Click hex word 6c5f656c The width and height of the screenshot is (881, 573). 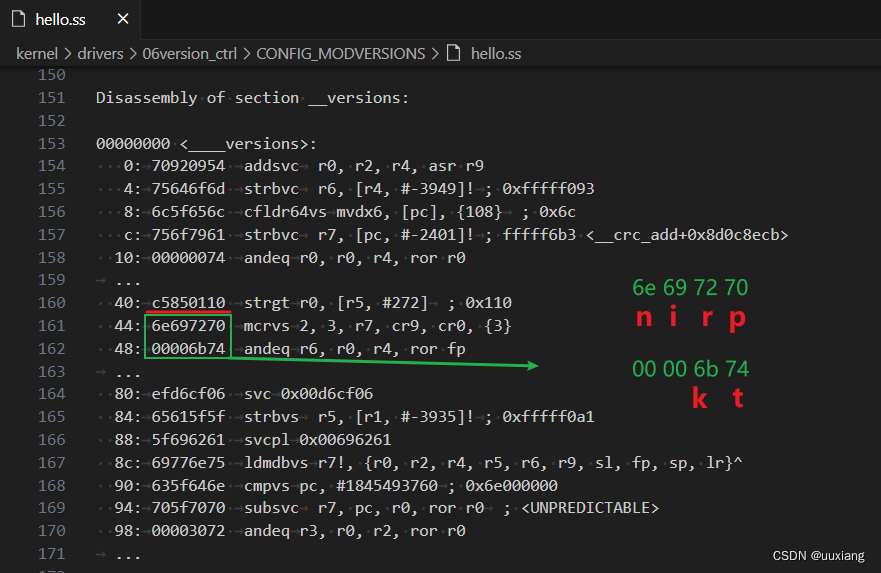(188, 212)
